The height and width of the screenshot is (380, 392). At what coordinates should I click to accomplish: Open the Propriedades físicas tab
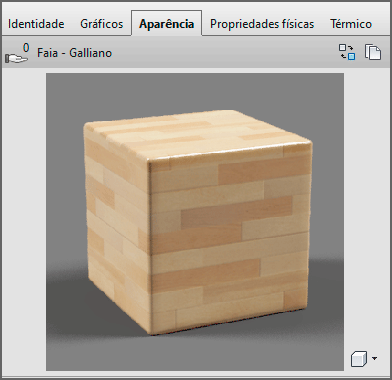coord(262,24)
